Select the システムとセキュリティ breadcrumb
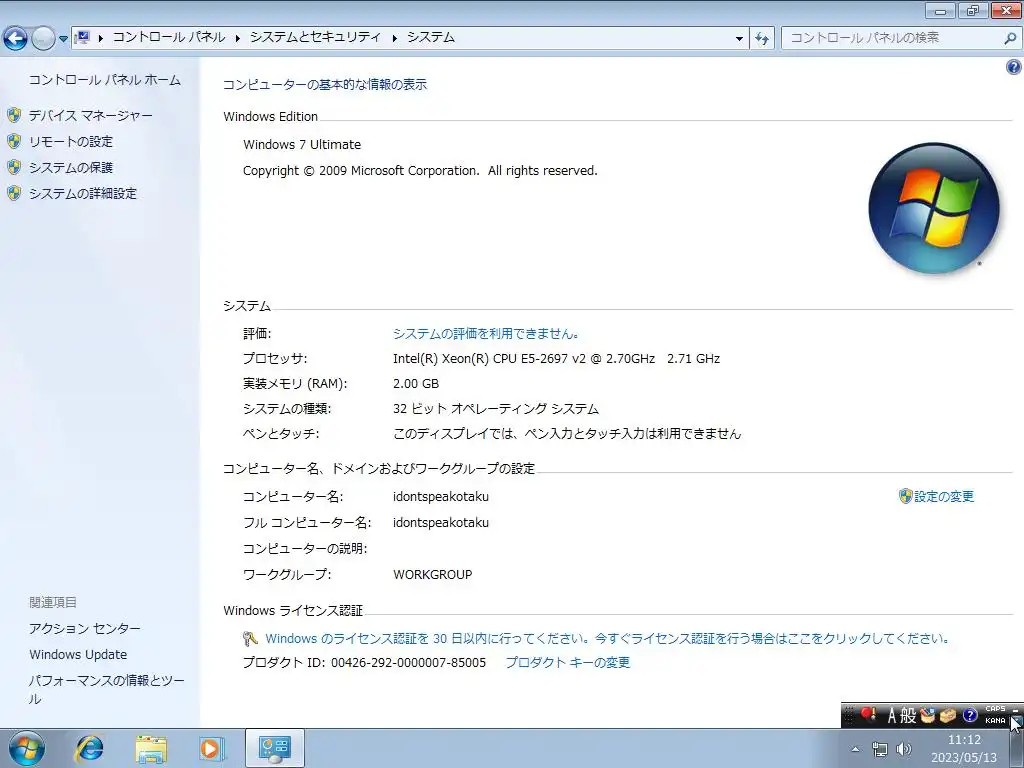 (315, 37)
